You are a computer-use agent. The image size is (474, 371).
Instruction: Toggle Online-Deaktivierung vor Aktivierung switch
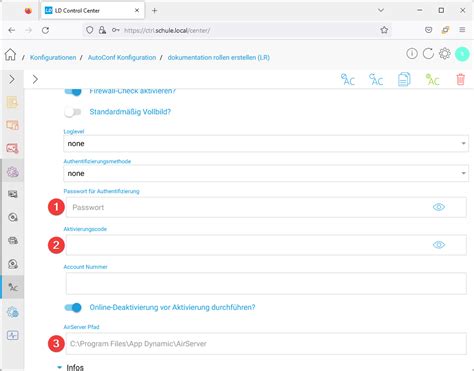(x=73, y=307)
